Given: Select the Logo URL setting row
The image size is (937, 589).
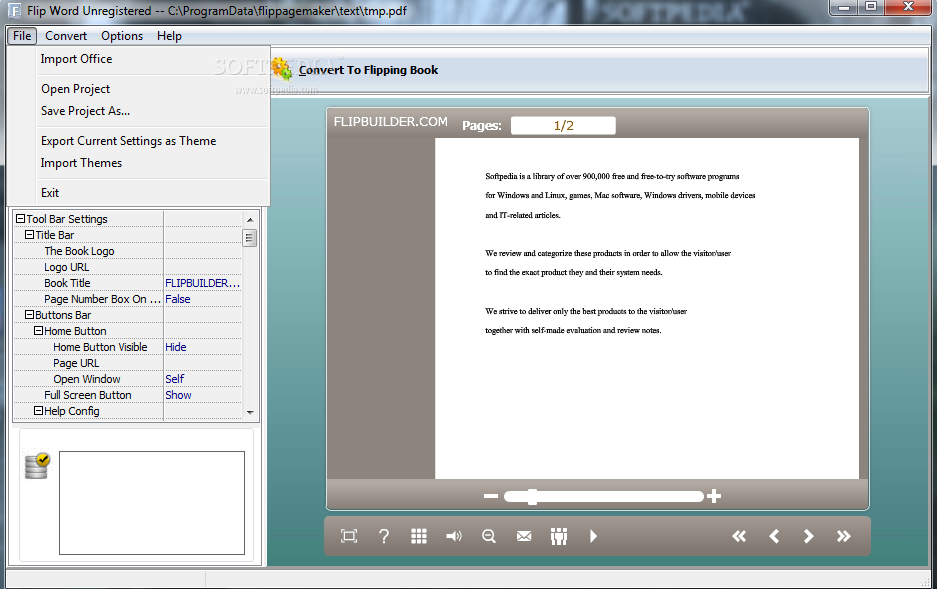Looking at the screenshot, I should click(x=128, y=267).
